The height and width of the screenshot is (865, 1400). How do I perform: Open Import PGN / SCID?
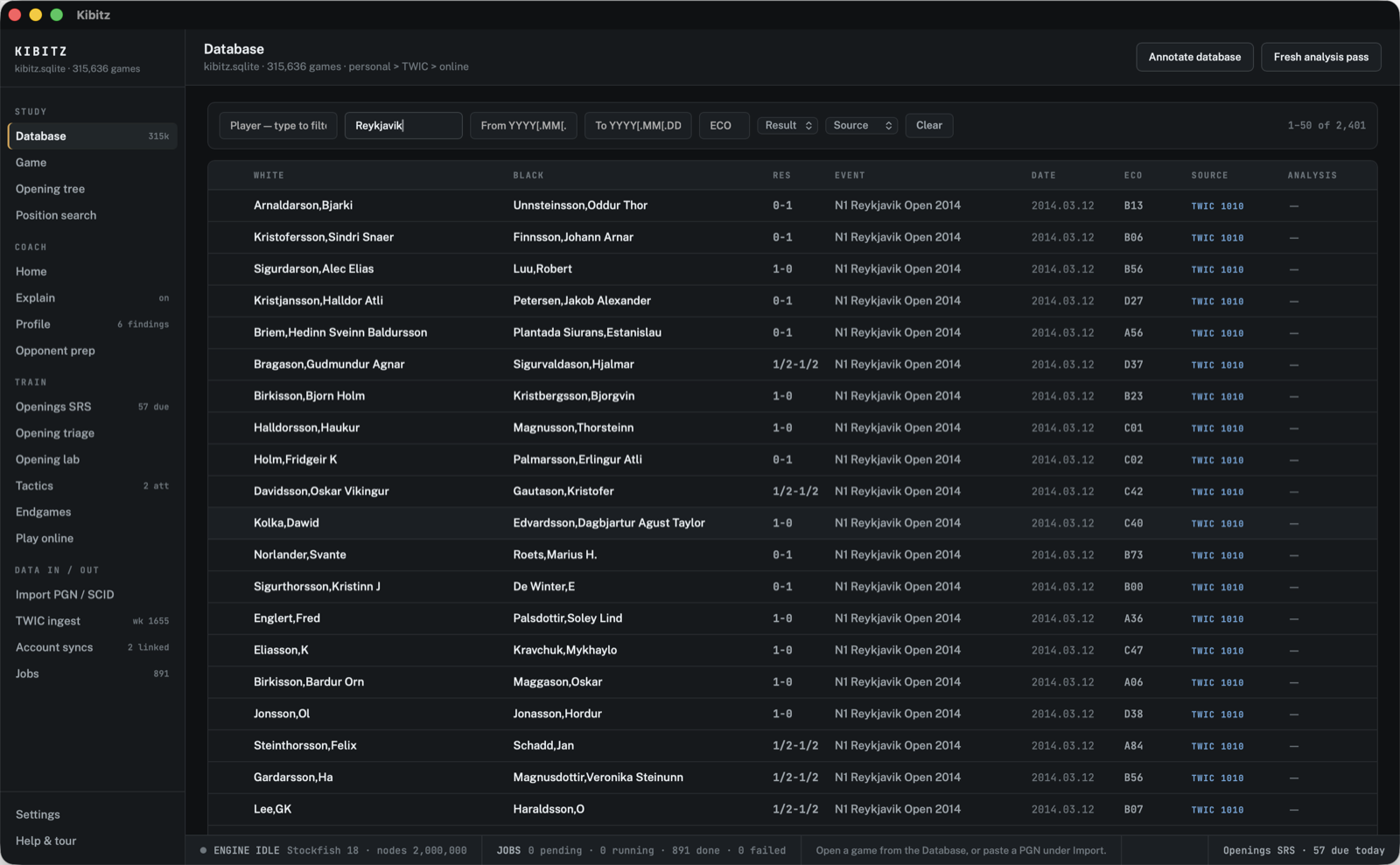click(92, 595)
